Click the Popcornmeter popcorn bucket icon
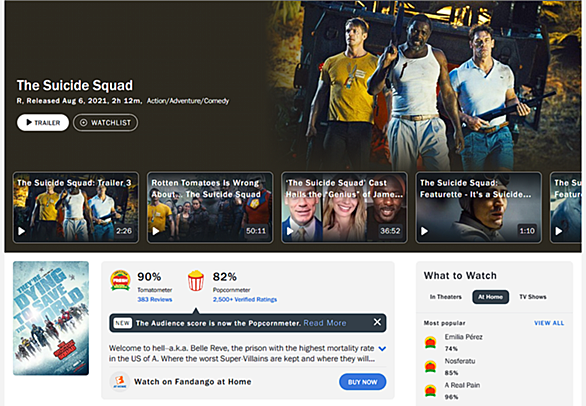 point(196,281)
